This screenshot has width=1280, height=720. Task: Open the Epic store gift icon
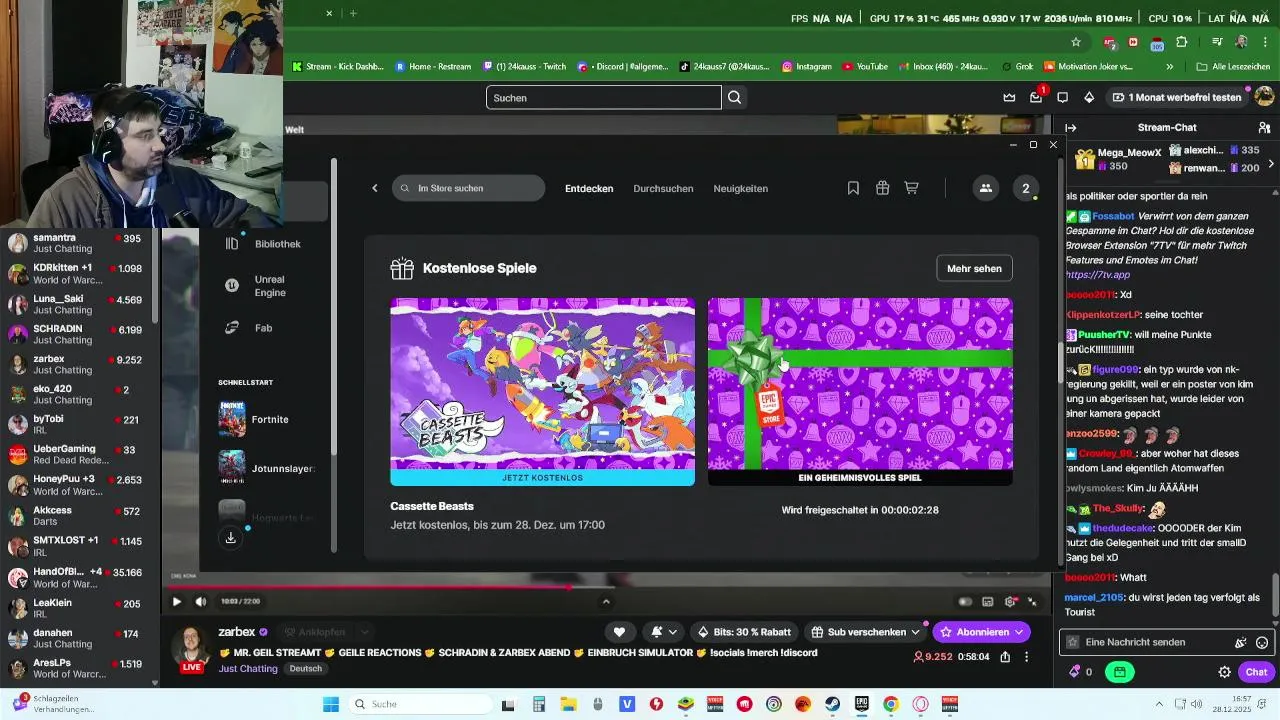click(882, 188)
